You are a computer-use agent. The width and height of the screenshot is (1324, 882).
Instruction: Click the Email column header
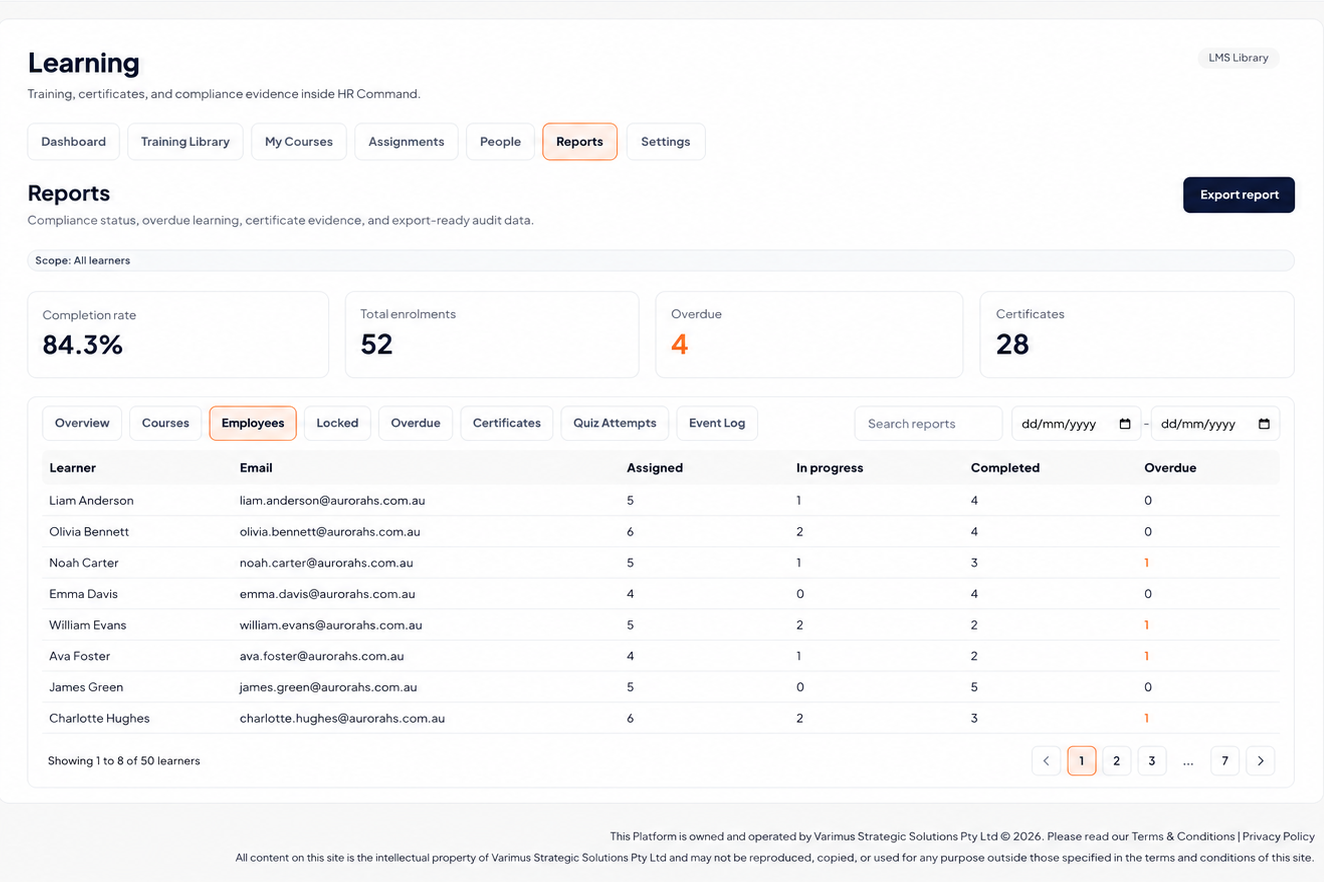[x=256, y=468]
